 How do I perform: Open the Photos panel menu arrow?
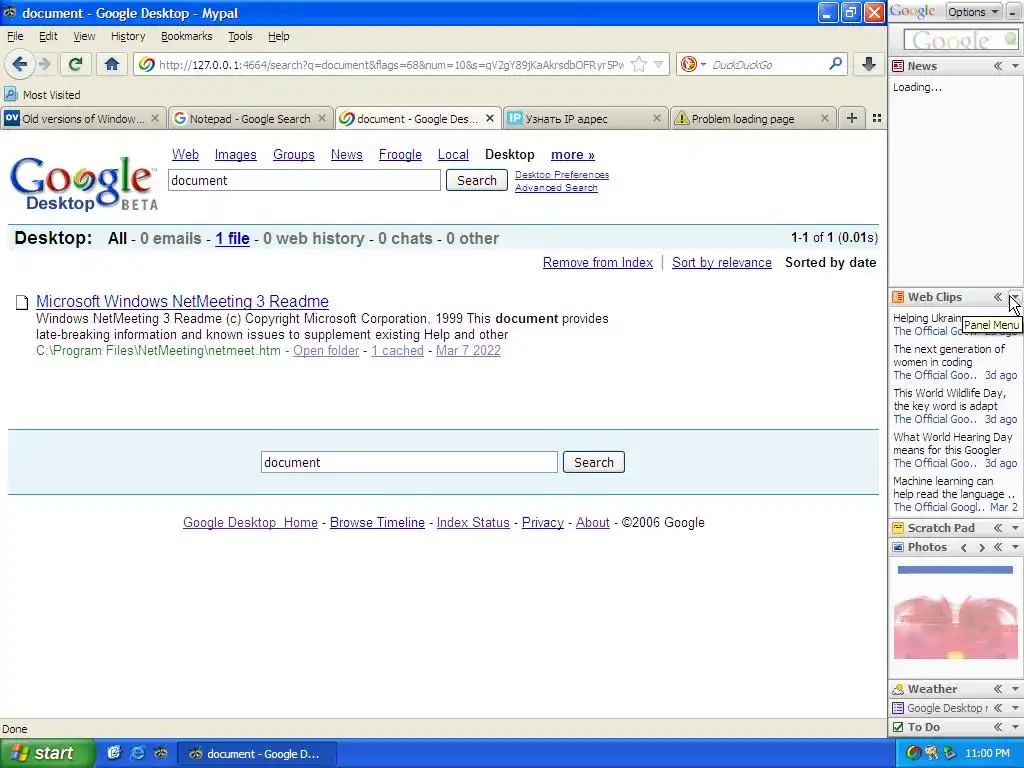coord(1015,547)
